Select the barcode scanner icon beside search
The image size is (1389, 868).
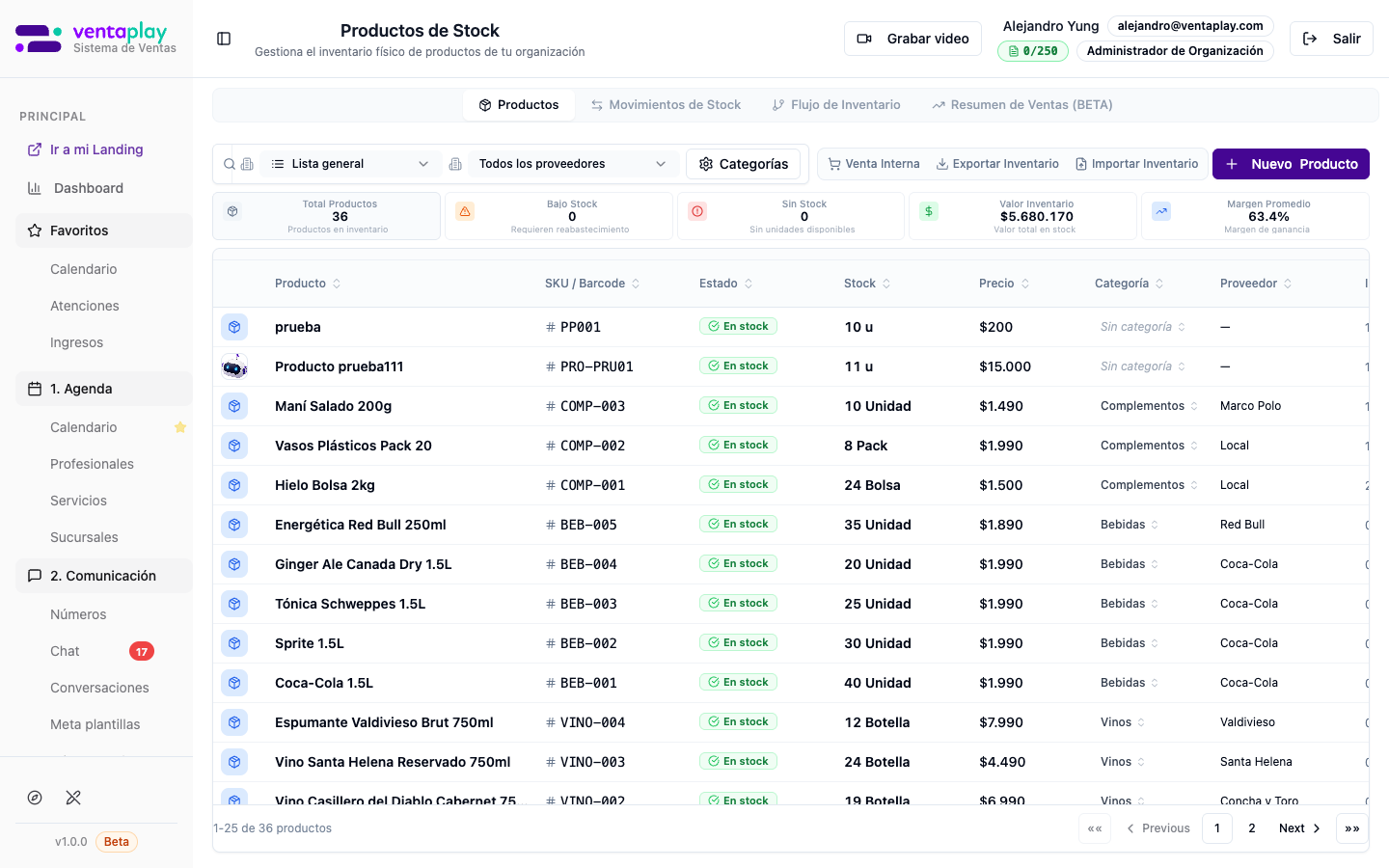(247, 164)
